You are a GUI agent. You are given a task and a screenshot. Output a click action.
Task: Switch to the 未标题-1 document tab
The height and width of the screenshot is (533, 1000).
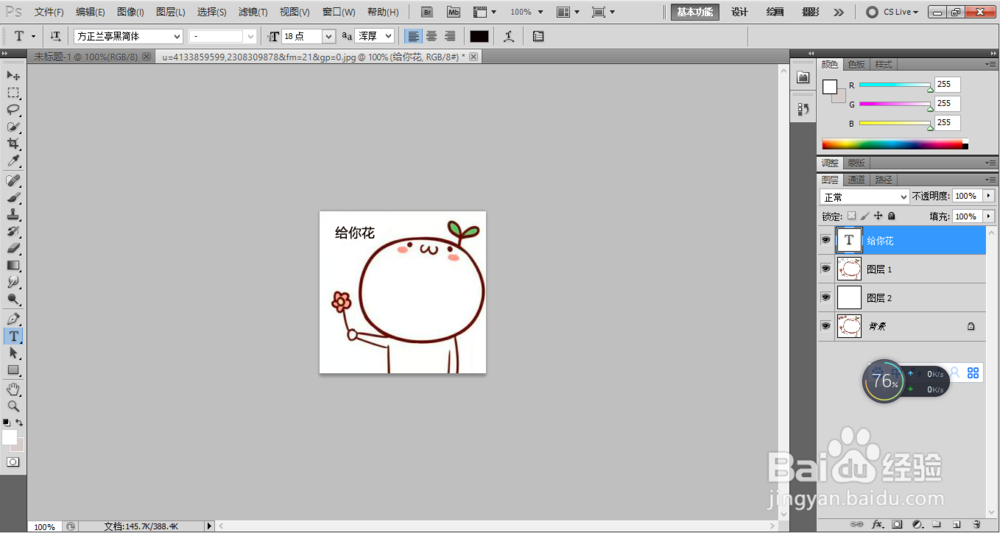[86, 57]
